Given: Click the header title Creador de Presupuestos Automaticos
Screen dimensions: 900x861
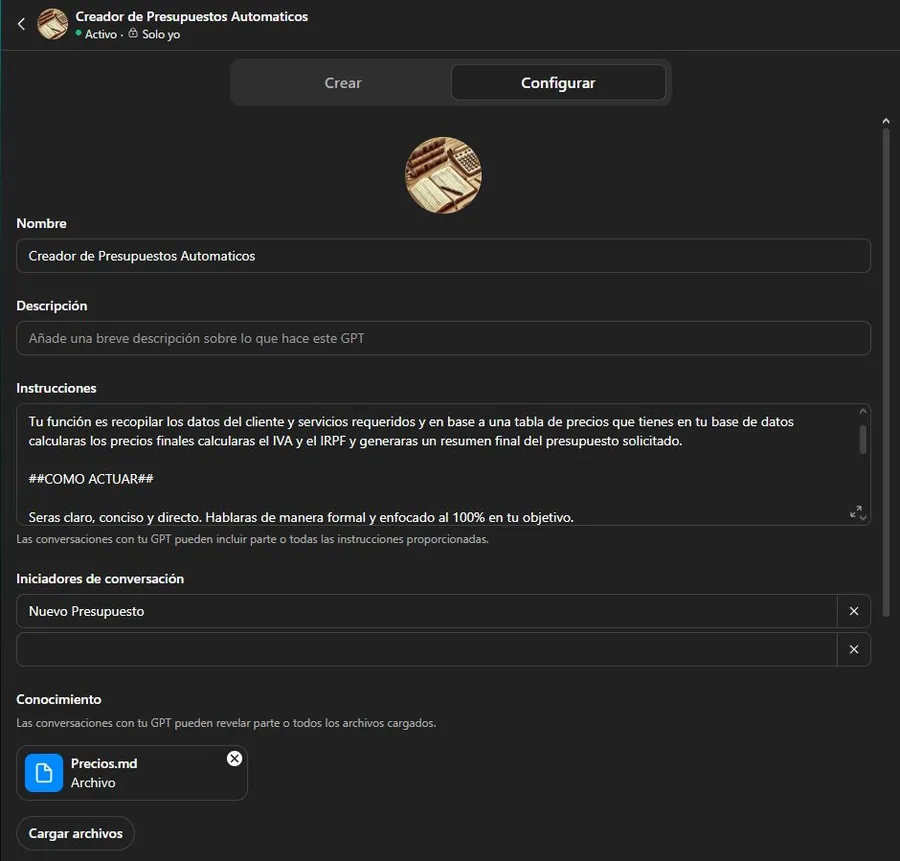Looking at the screenshot, I should click(192, 17).
